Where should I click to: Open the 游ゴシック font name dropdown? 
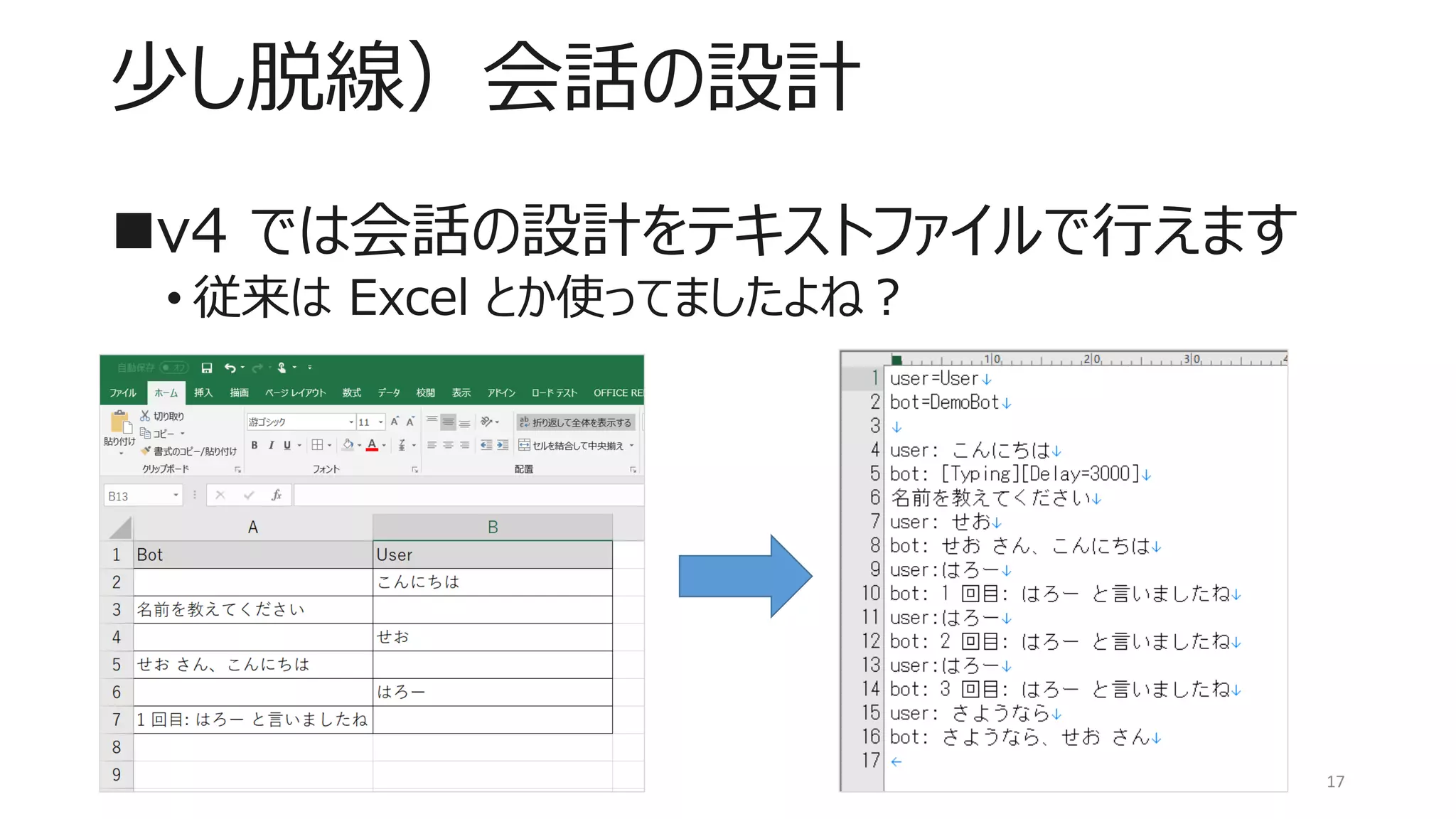tap(351, 422)
